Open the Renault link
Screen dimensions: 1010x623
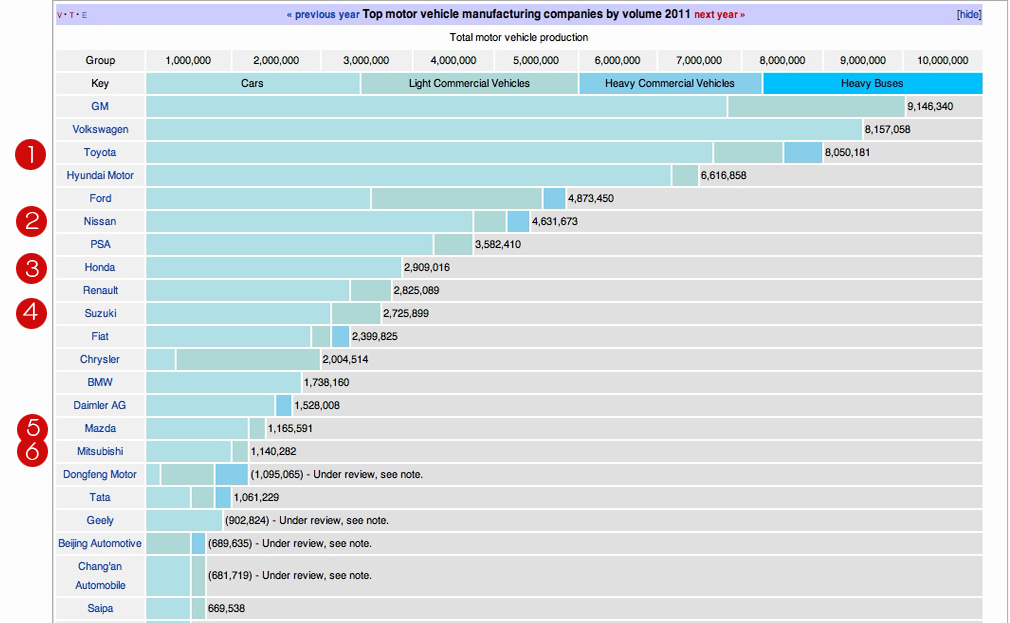[100, 291]
